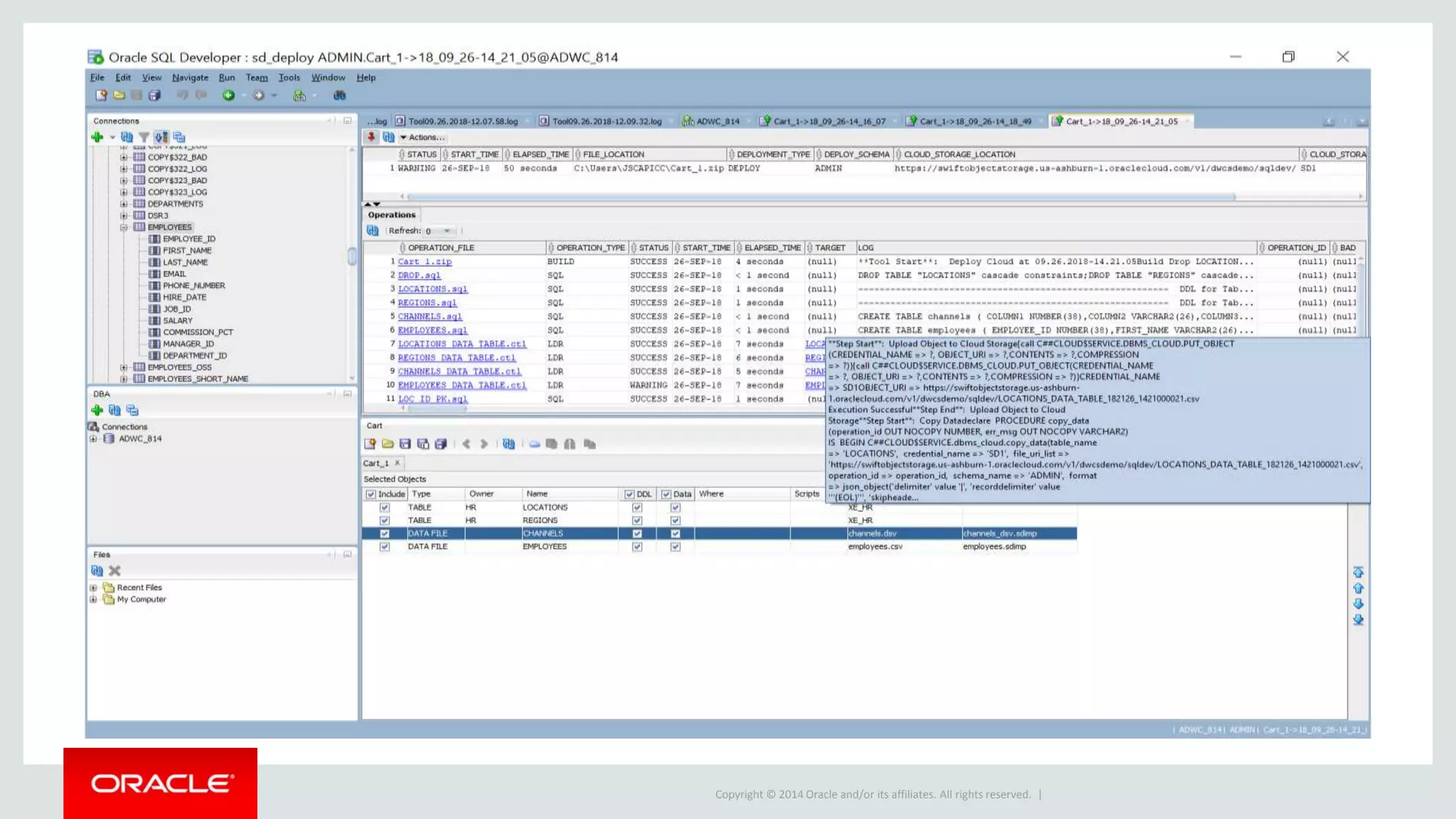This screenshot has width=1456, height=819.
Task: Toggle the DDL header checkbox
Action: (x=629, y=494)
